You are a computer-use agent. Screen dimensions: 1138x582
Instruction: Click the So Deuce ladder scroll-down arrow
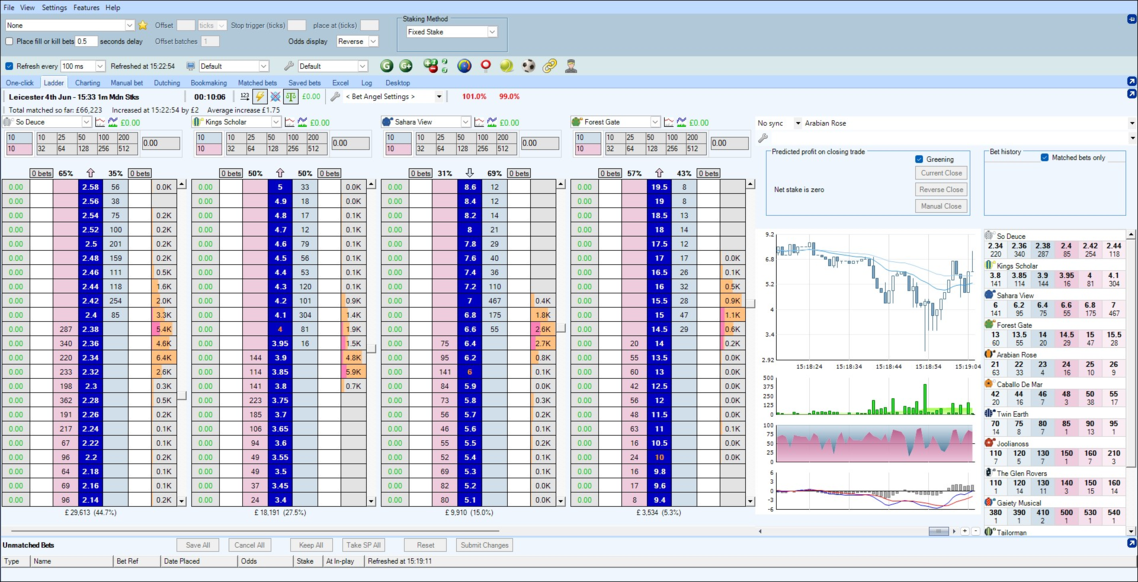(x=181, y=501)
